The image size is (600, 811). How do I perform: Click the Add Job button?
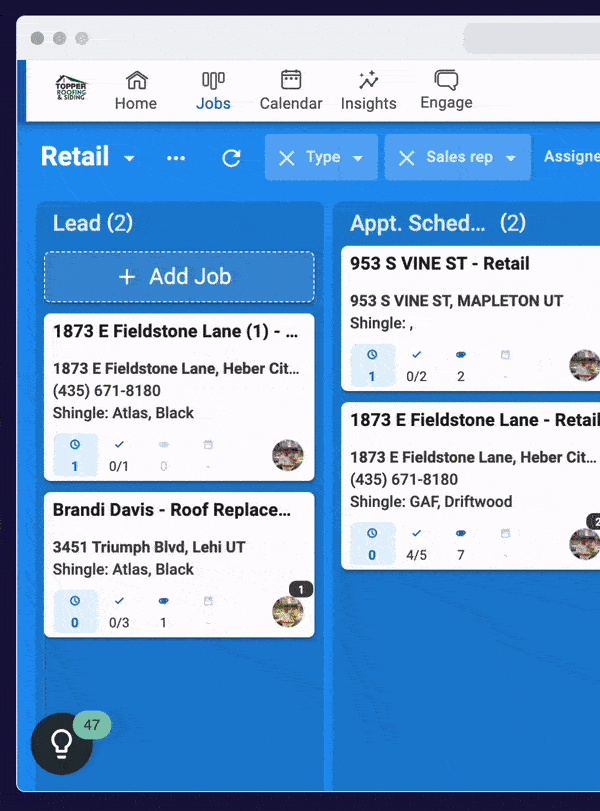pyautogui.click(x=179, y=276)
